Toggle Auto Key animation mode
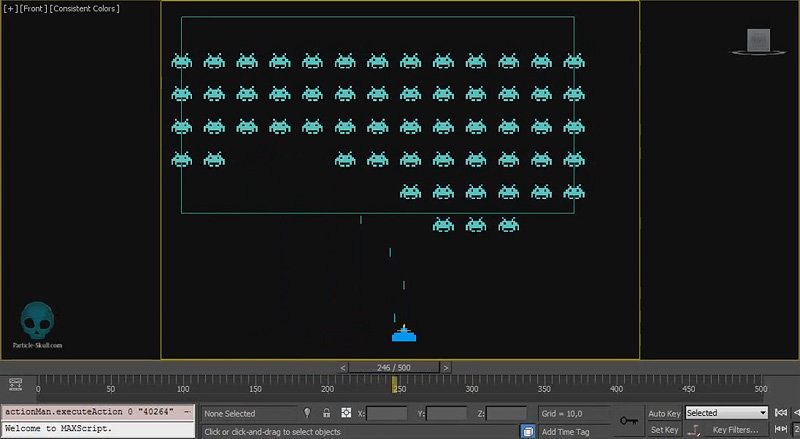This screenshot has height=439, width=800. pyautogui.click(x=664, y=413)
